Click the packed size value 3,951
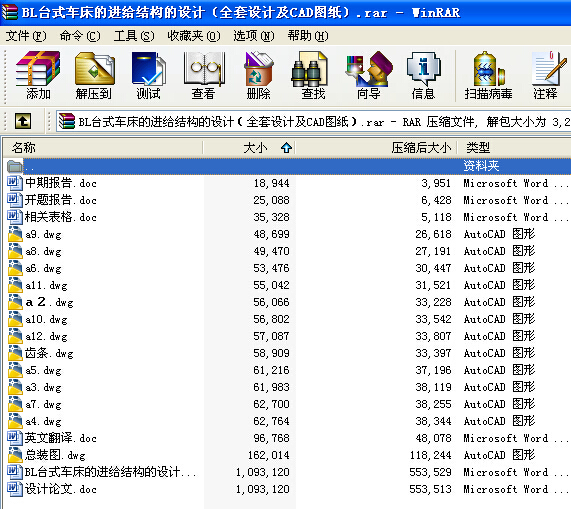The image size is (571, 509). 436,183
